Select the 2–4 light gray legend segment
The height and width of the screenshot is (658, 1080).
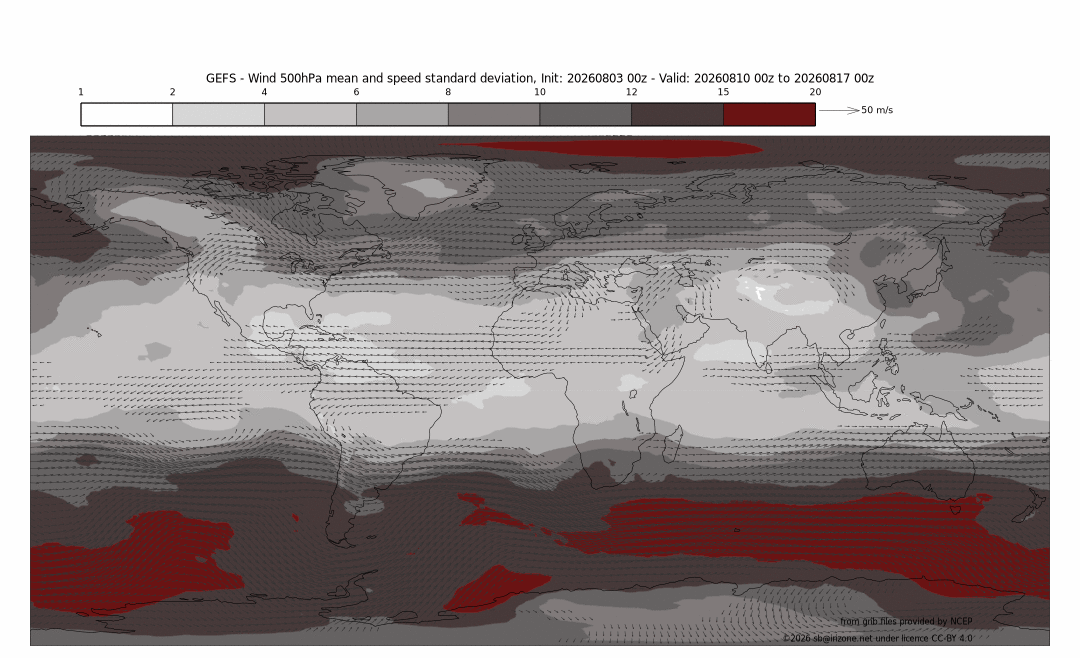point(218,114)
